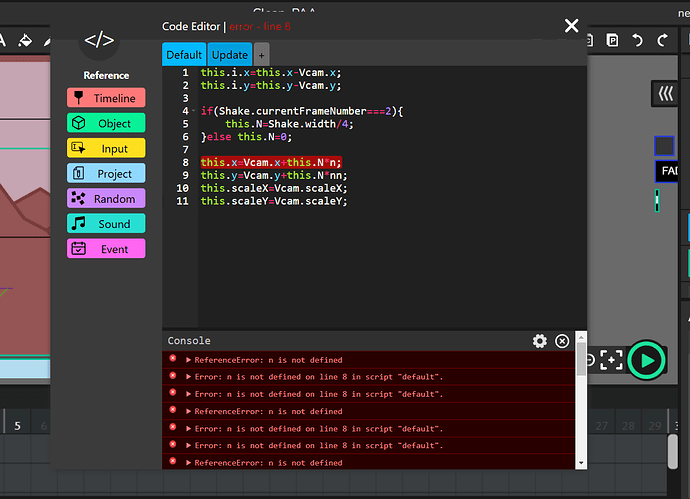Collapse the if block fold arrow on line 4
Image resolution: width=690 pixels, height=499 pixels.
click(193, 111)
